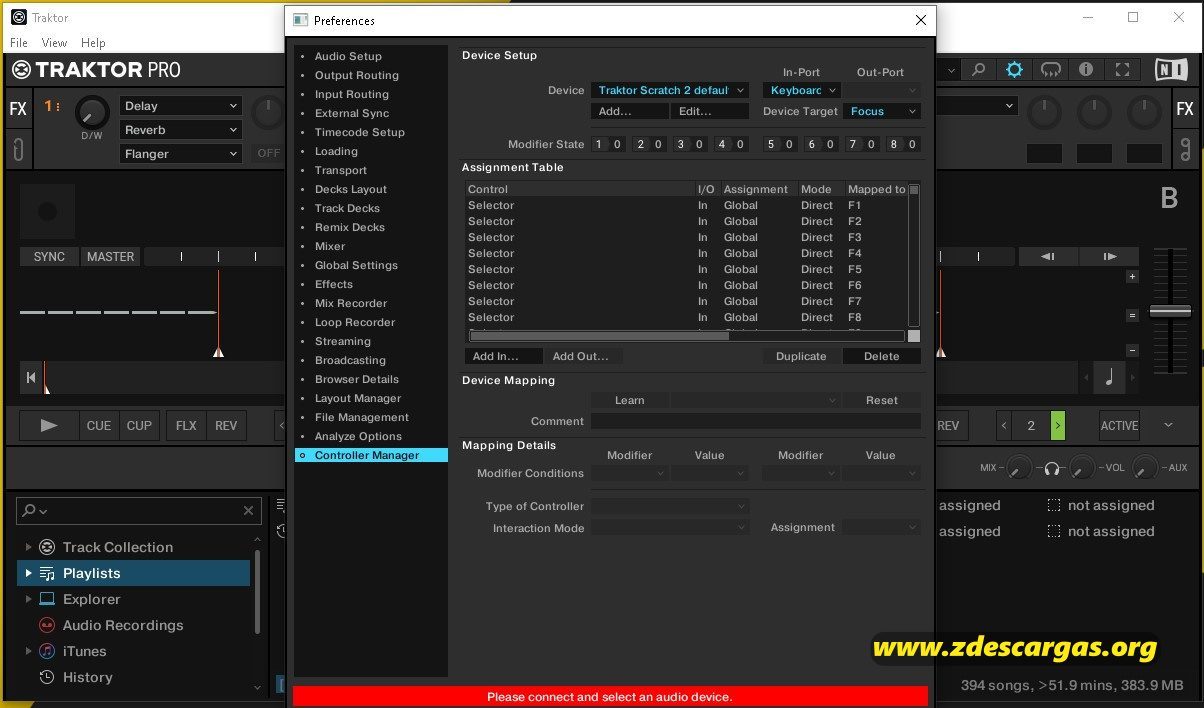Toggle SYNC on Deck A
The image size is (1204, 708).
pos(49,257)
